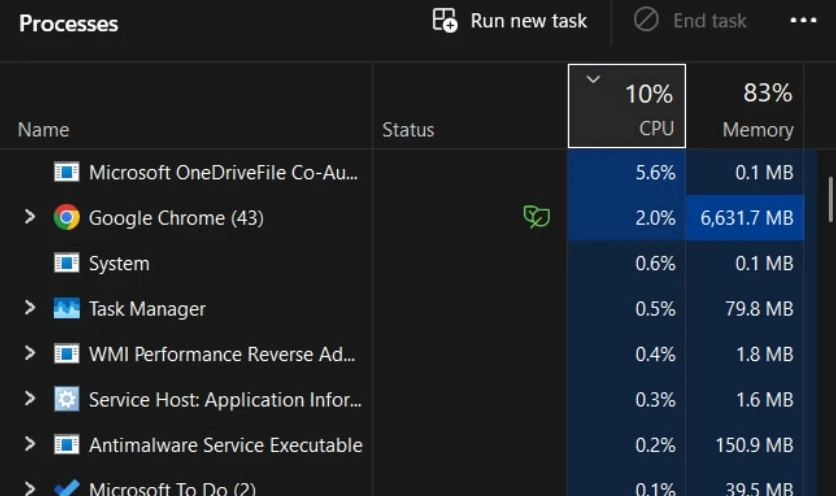Click the Service Host gear icon
The width and height of the screenshot is (836, 496).
pos(66,400)
